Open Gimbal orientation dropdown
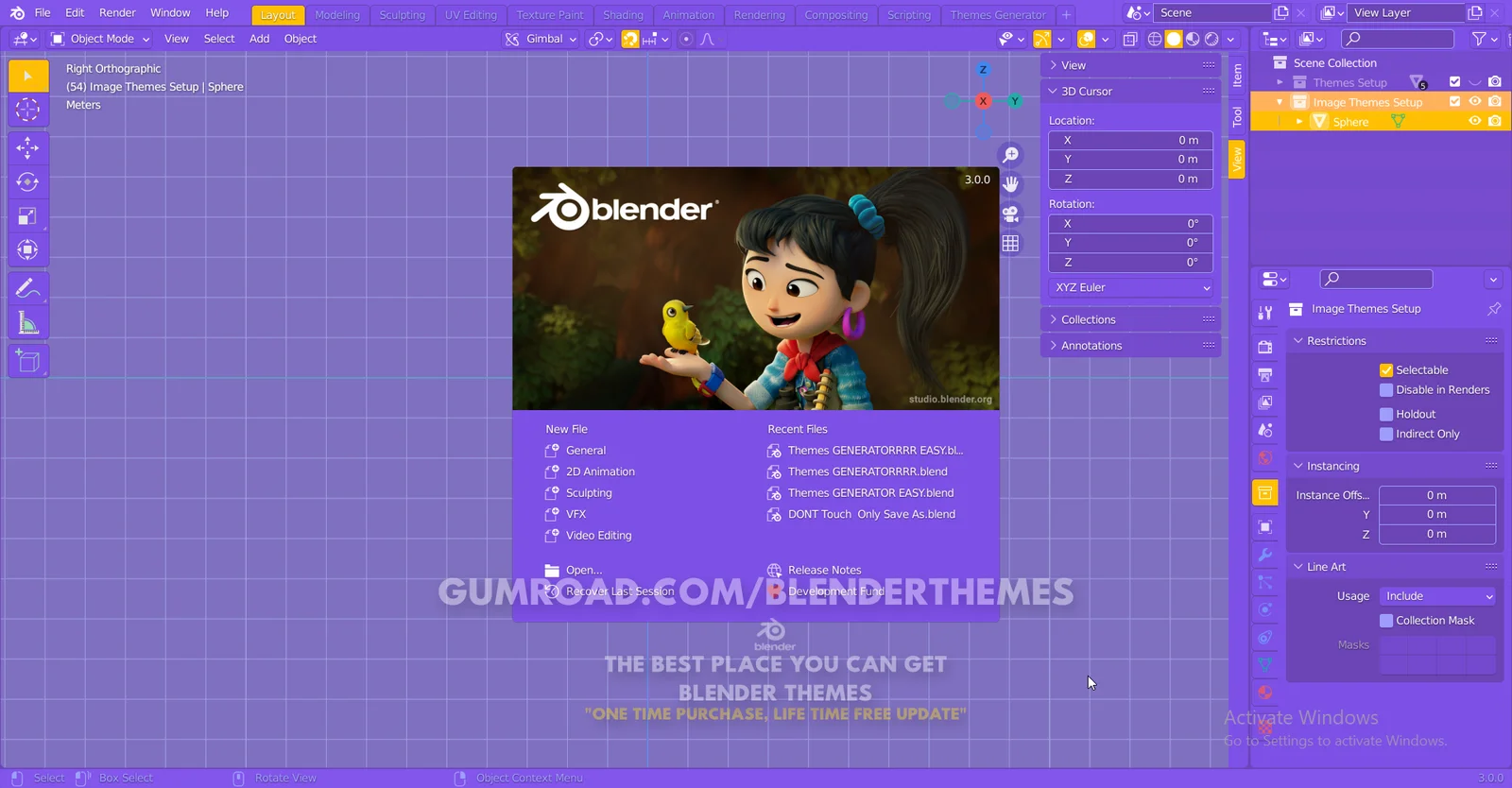The width and height of the screenshot is (1512, 788). point(541,39)
